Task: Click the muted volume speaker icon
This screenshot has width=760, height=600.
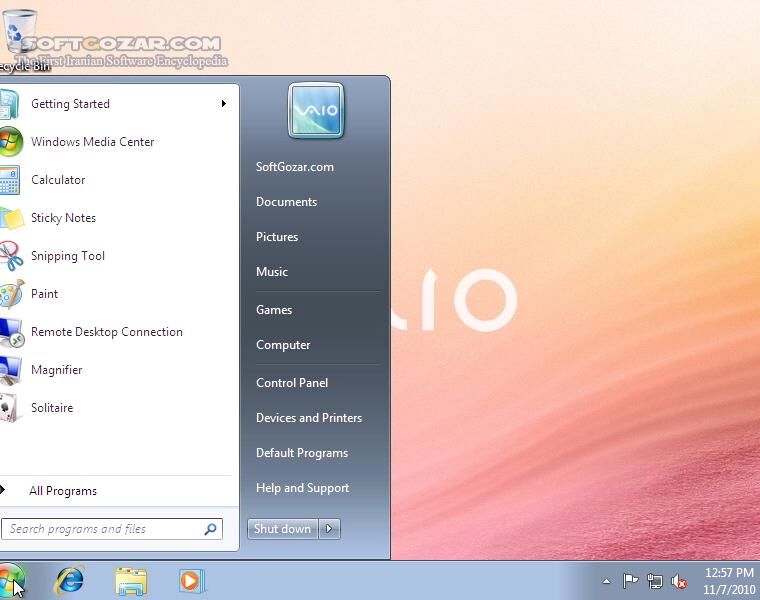Action: [x=679, y=581]
